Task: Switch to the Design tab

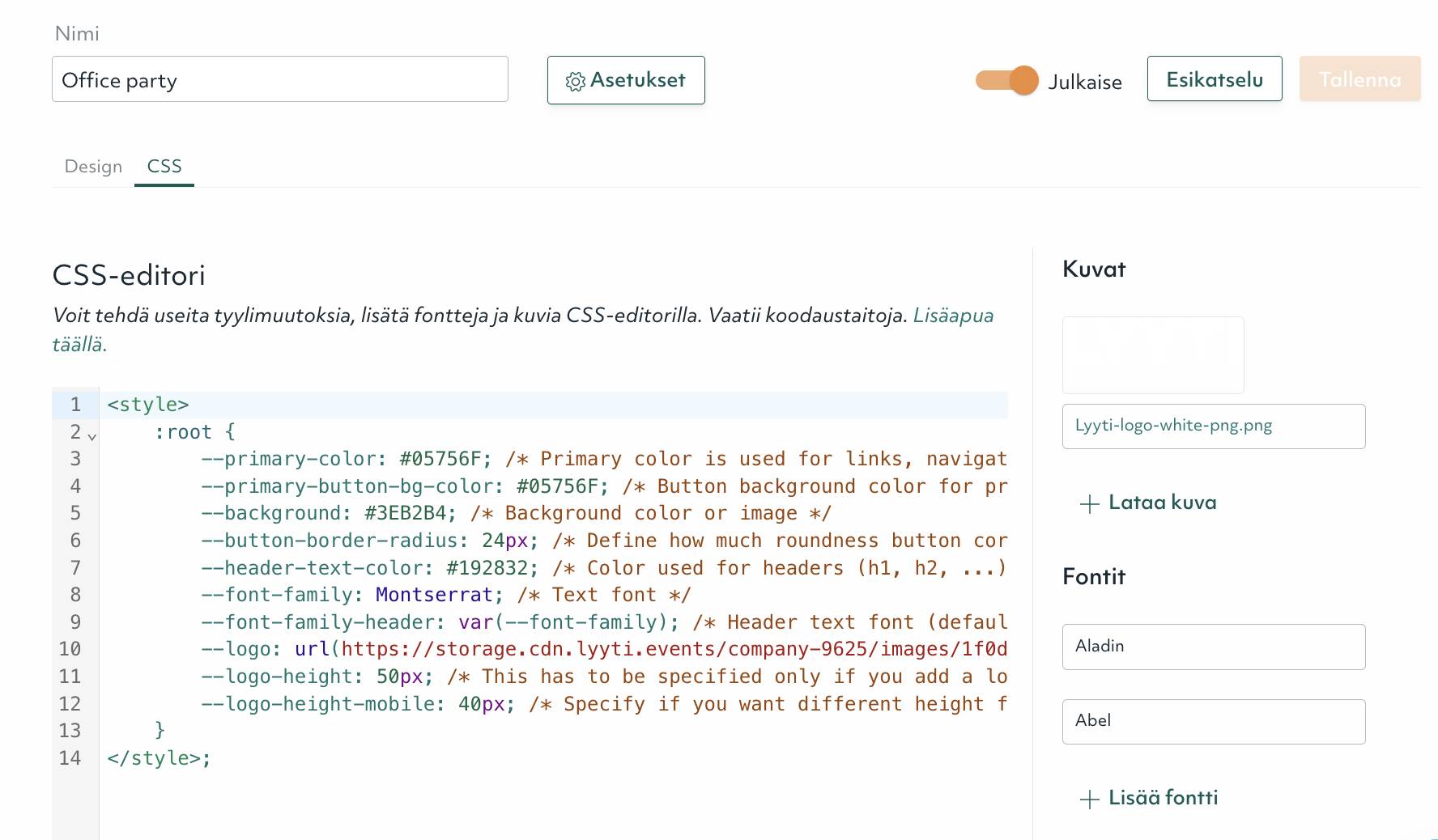Action: pos(92,167)
